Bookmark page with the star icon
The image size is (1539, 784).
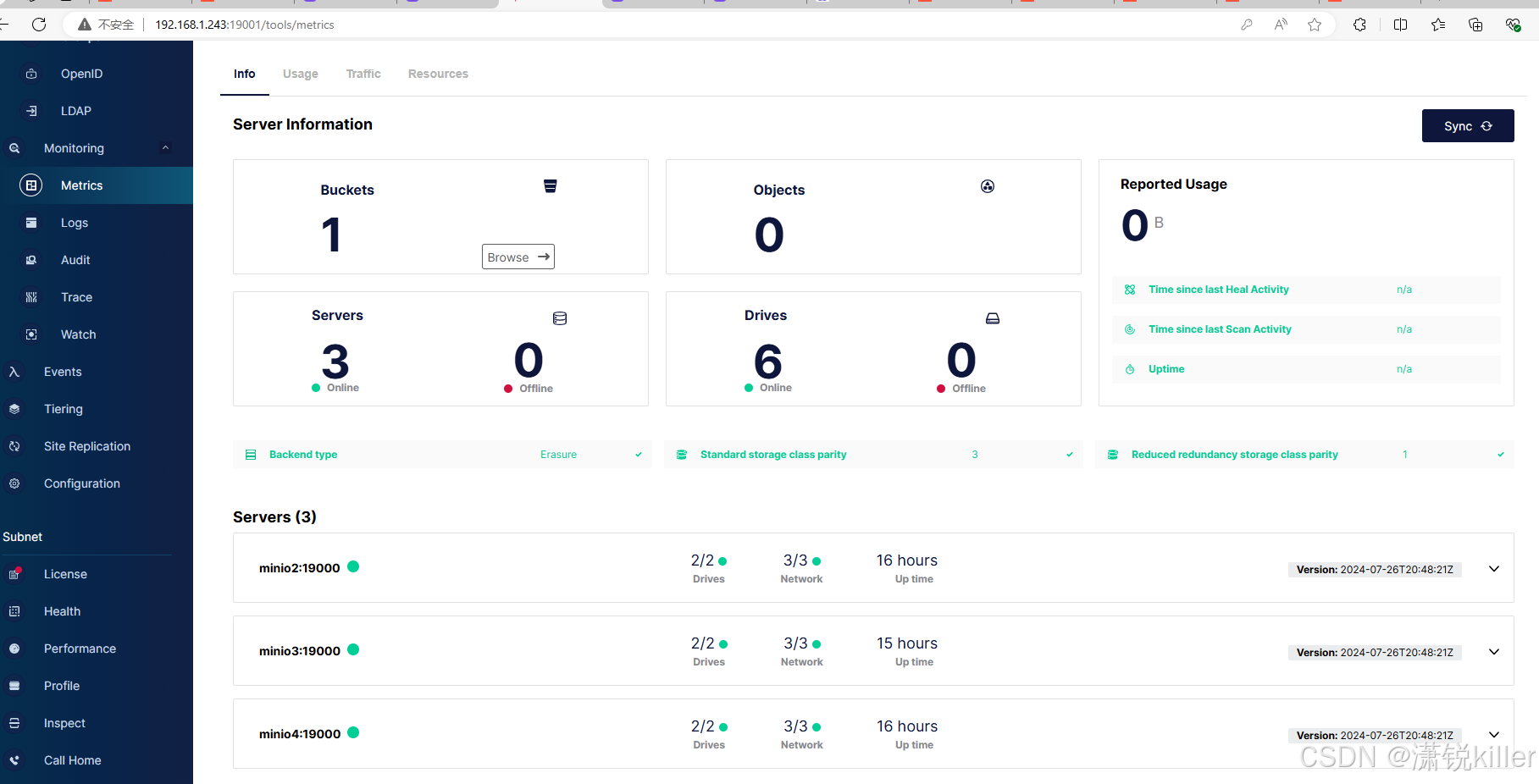pyautogui.click(x=1314, y=25)
